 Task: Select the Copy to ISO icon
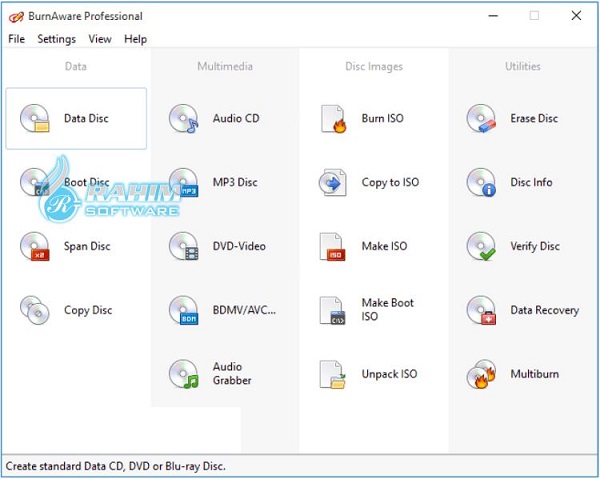tap(333, 182)
